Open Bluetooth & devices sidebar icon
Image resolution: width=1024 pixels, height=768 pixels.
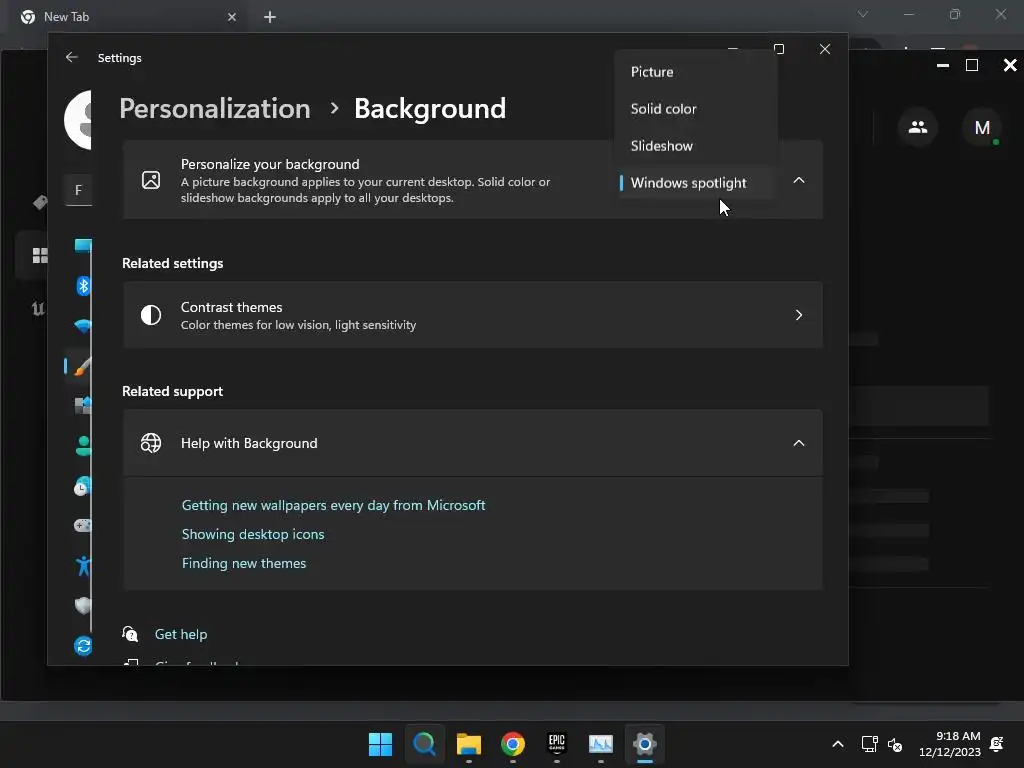click(x=83, y=285)
